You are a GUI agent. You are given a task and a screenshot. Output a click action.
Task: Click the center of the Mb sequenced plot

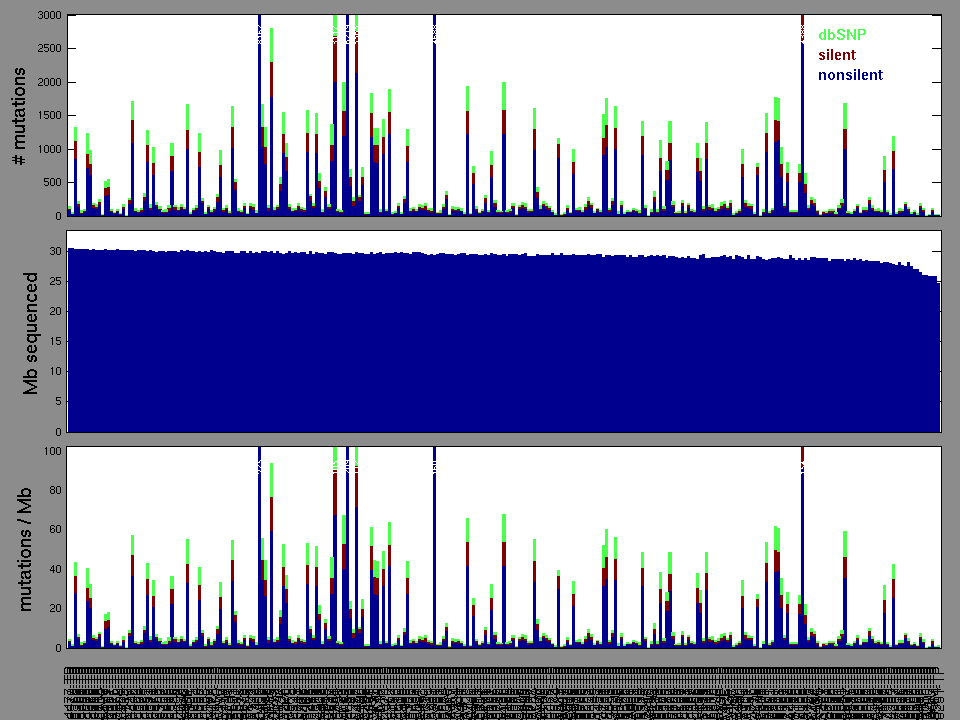(503, 332)
